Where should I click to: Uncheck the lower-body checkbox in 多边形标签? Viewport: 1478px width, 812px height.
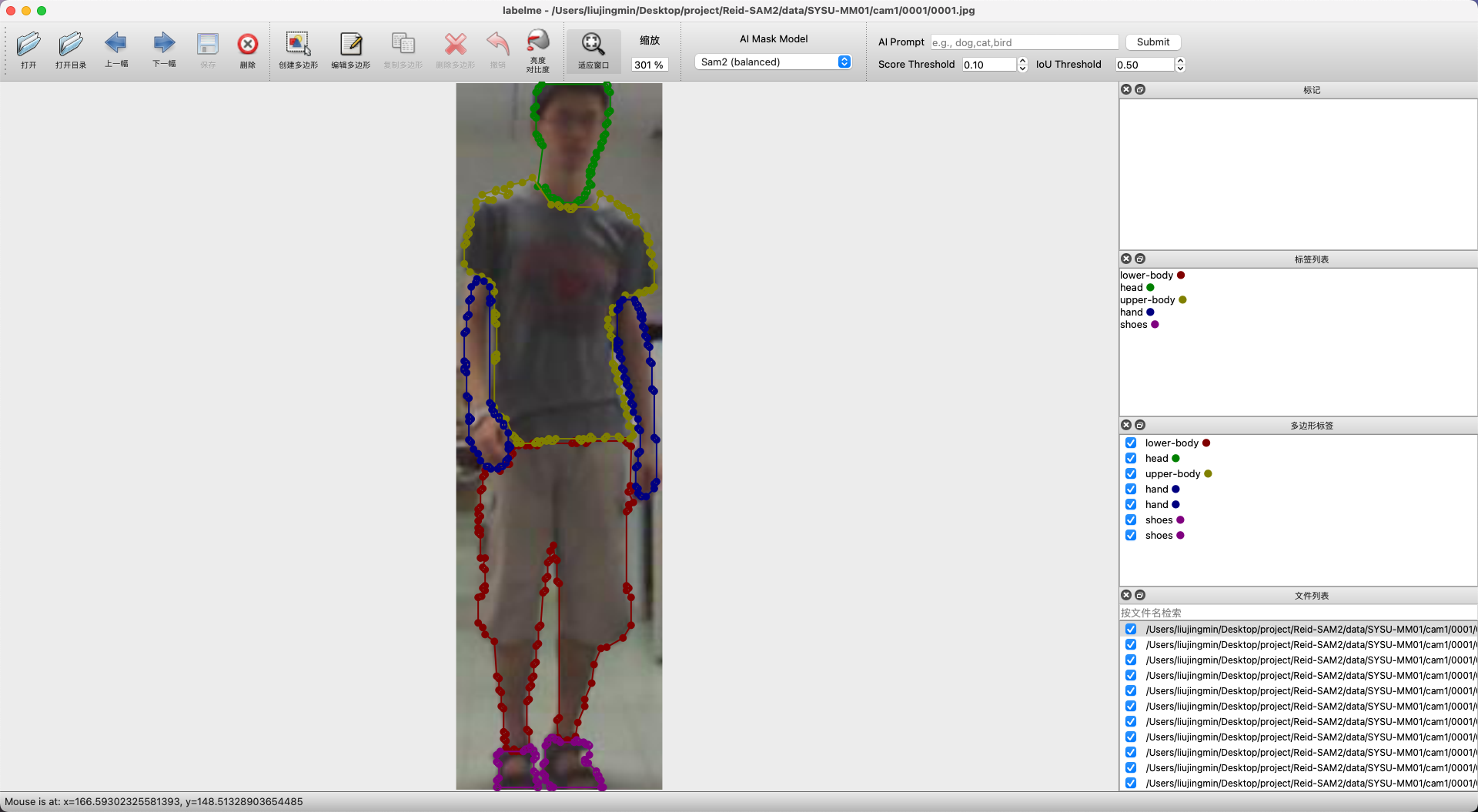coord(1131,443)
